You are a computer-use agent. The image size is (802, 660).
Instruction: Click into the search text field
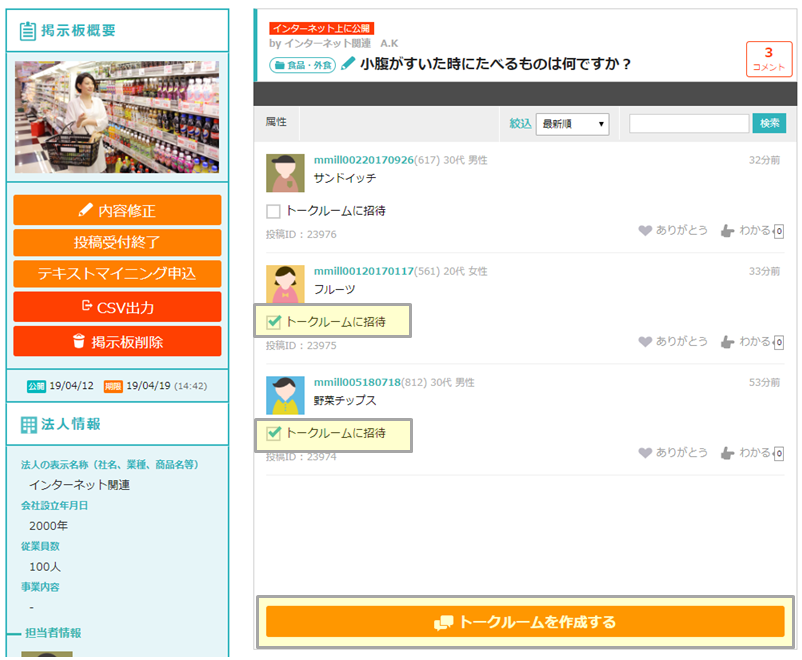(x=688, y=124)
